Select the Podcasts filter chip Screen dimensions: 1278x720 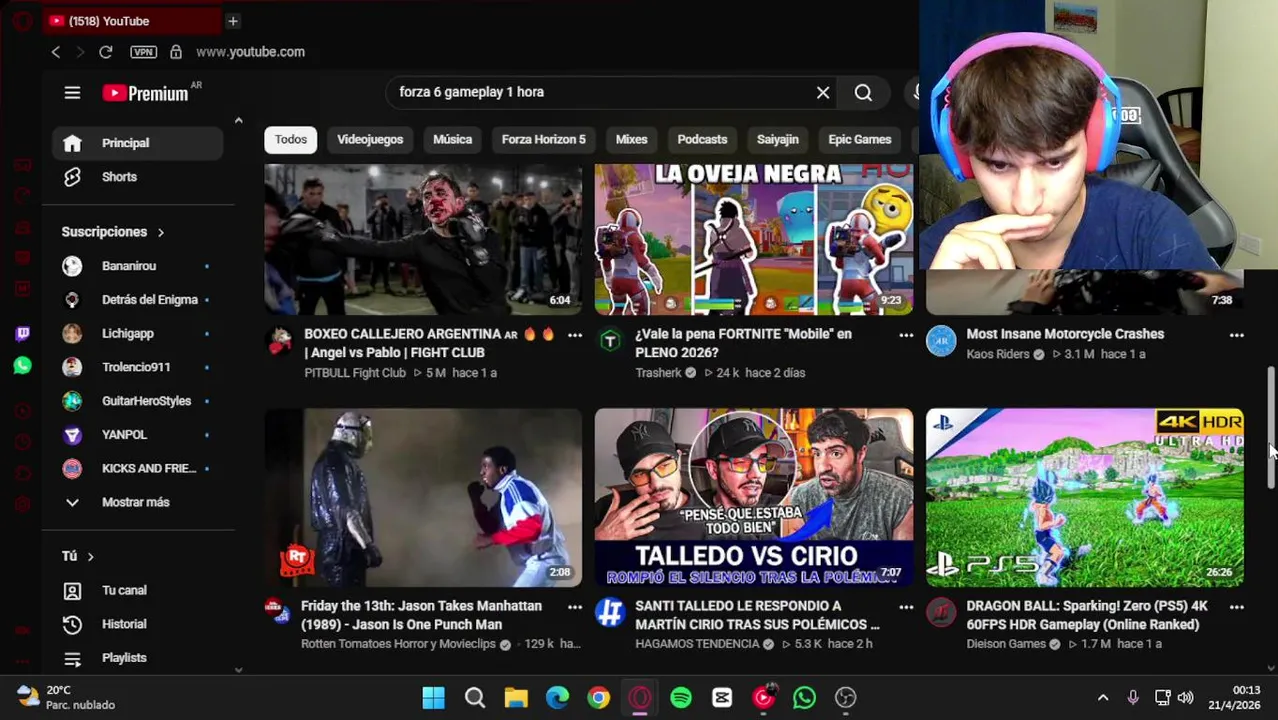click(x=702, y=139)
